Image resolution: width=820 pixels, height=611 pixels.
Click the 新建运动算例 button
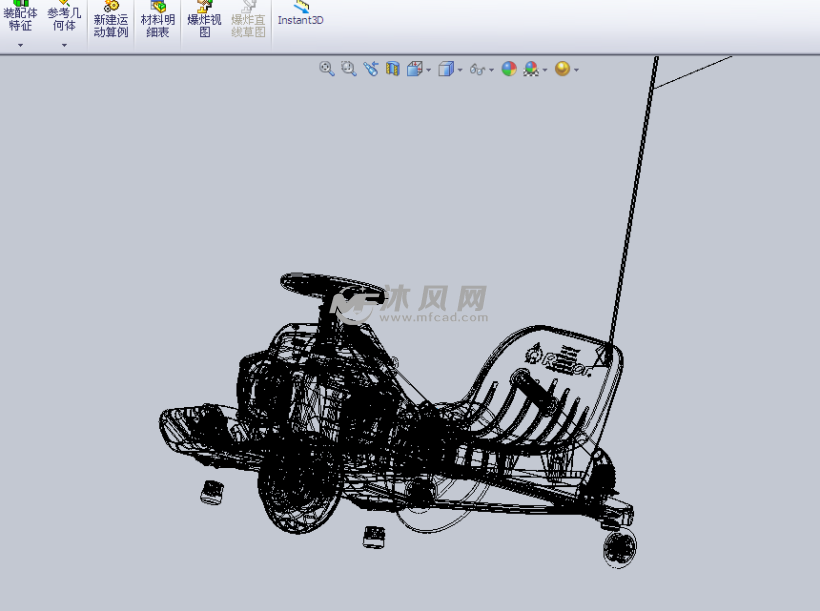[x=111, y=20]
